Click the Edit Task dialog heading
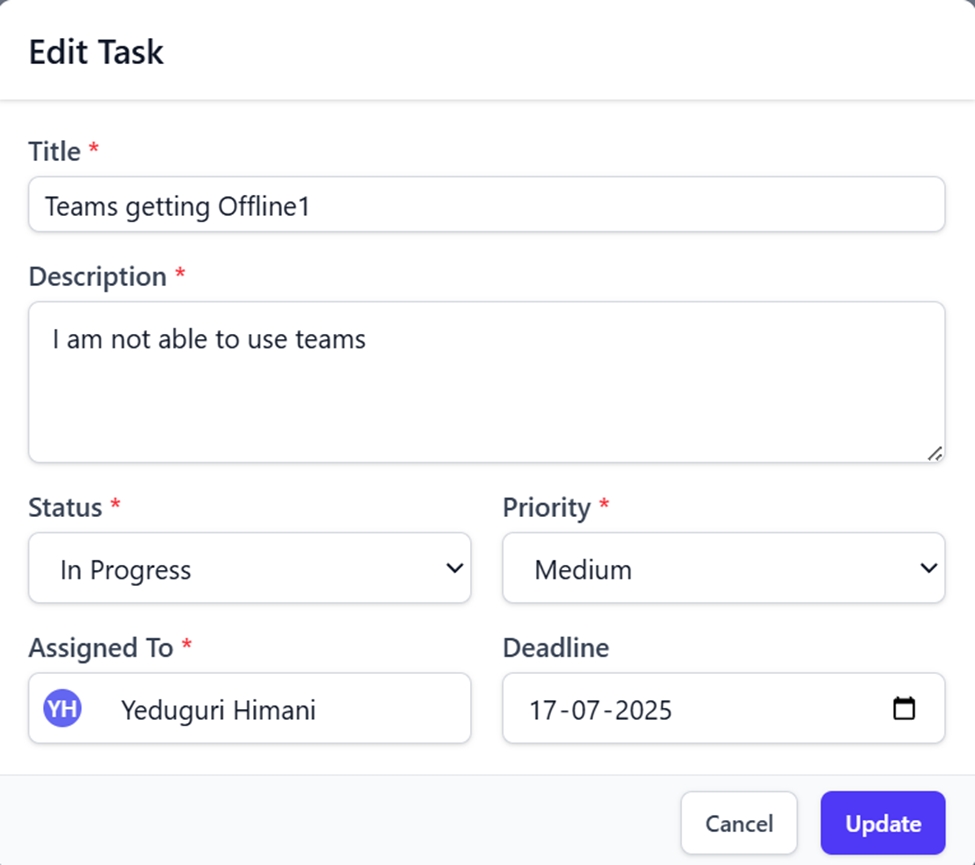This screenshot has width=975, height=865. (96, 51)
